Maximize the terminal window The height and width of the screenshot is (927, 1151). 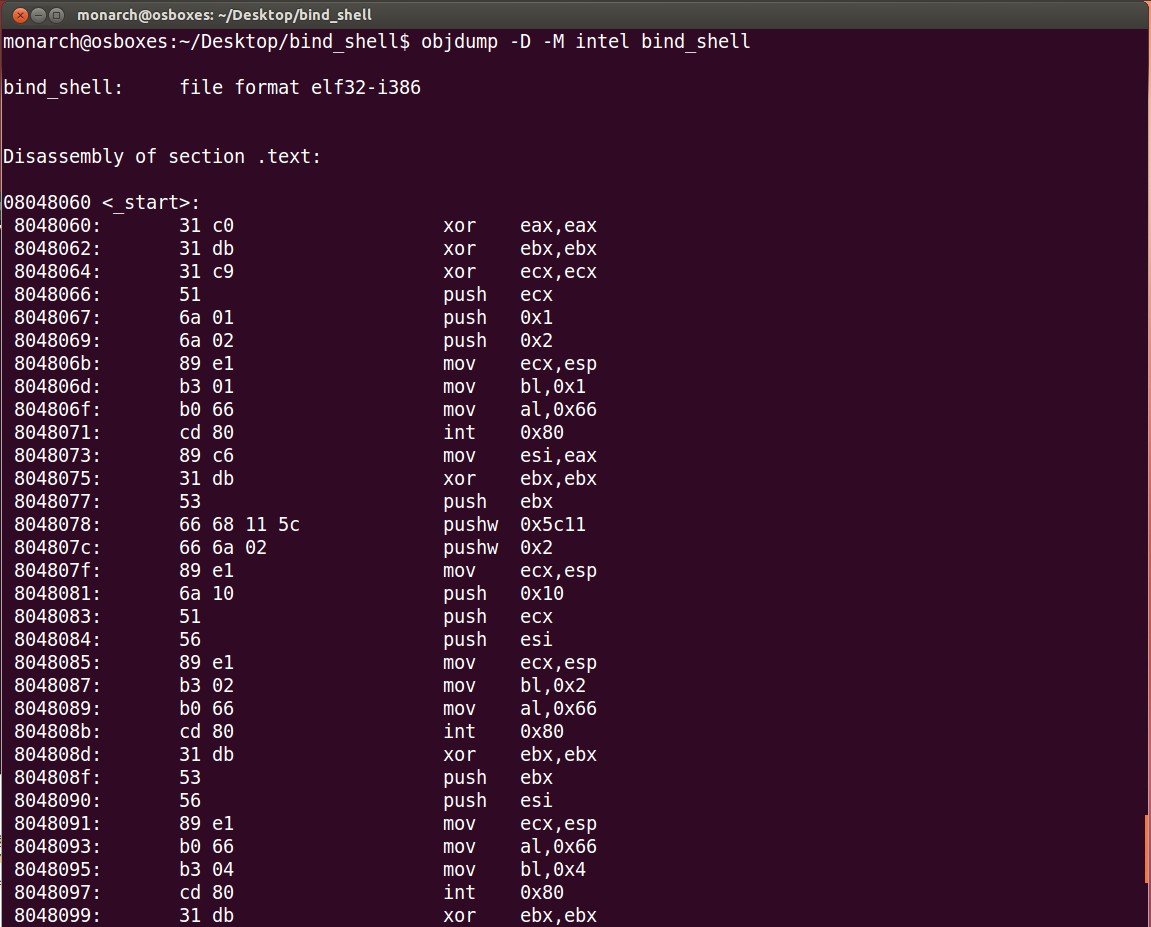pyautogui.click(x=56, y=15)
